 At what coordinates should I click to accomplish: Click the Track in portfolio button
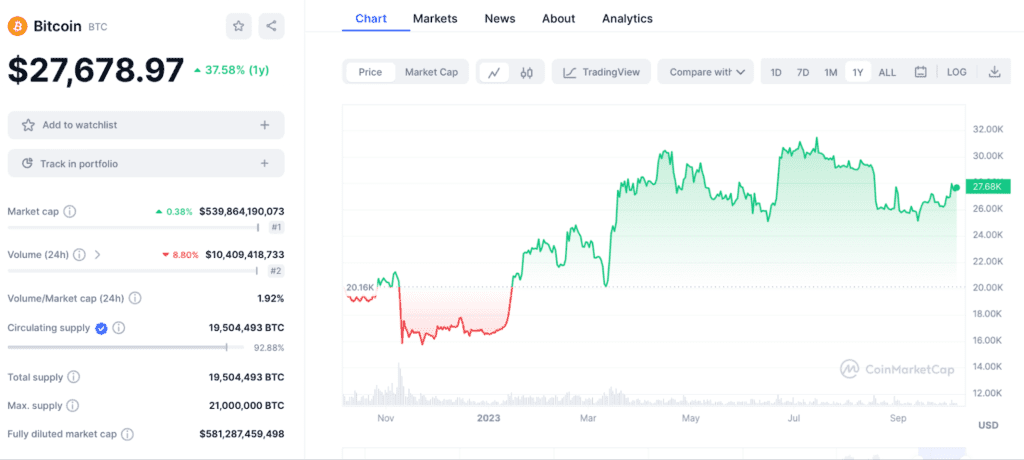pos(146,163)
